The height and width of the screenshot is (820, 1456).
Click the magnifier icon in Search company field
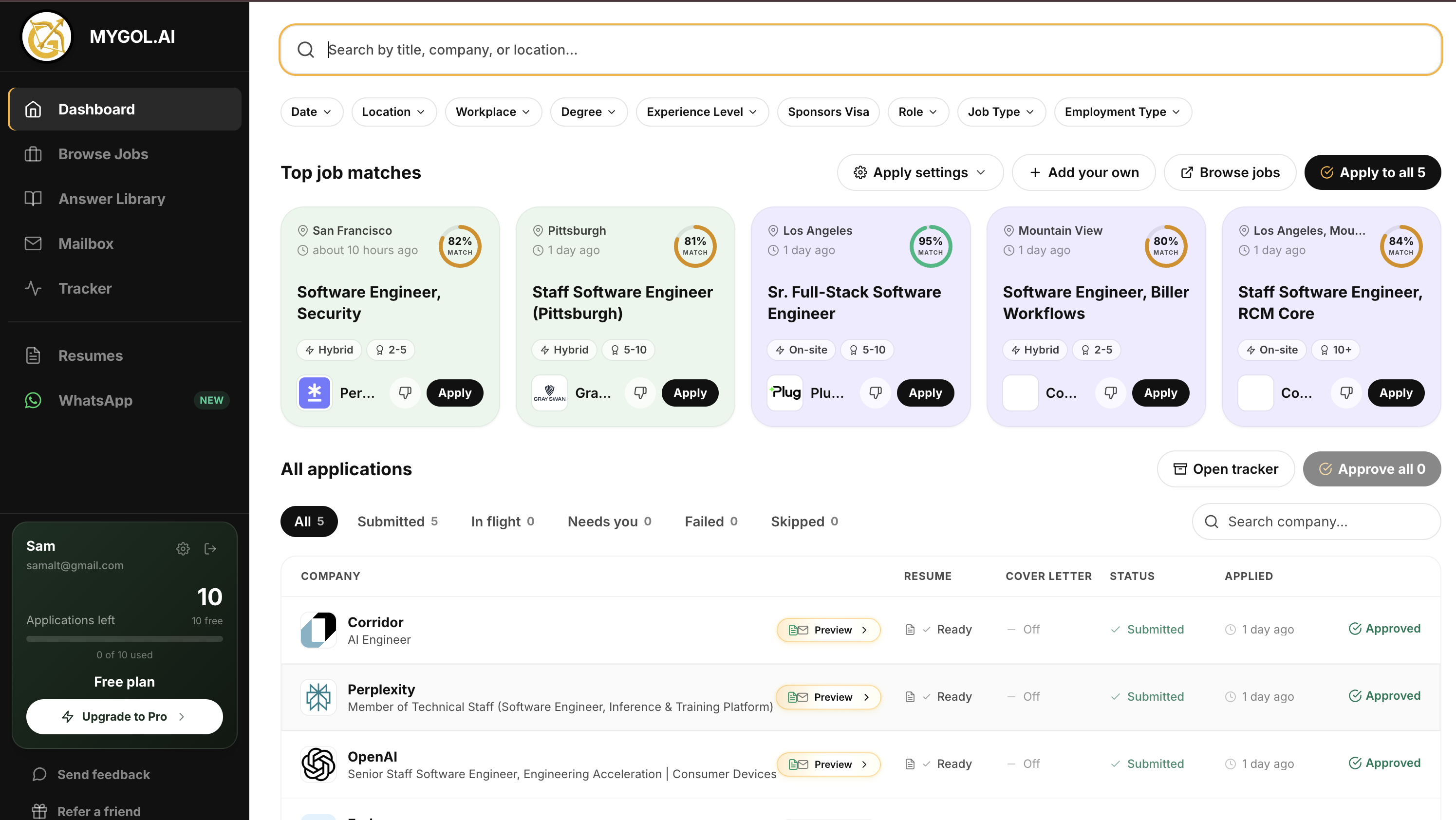tap(1211, 521)
